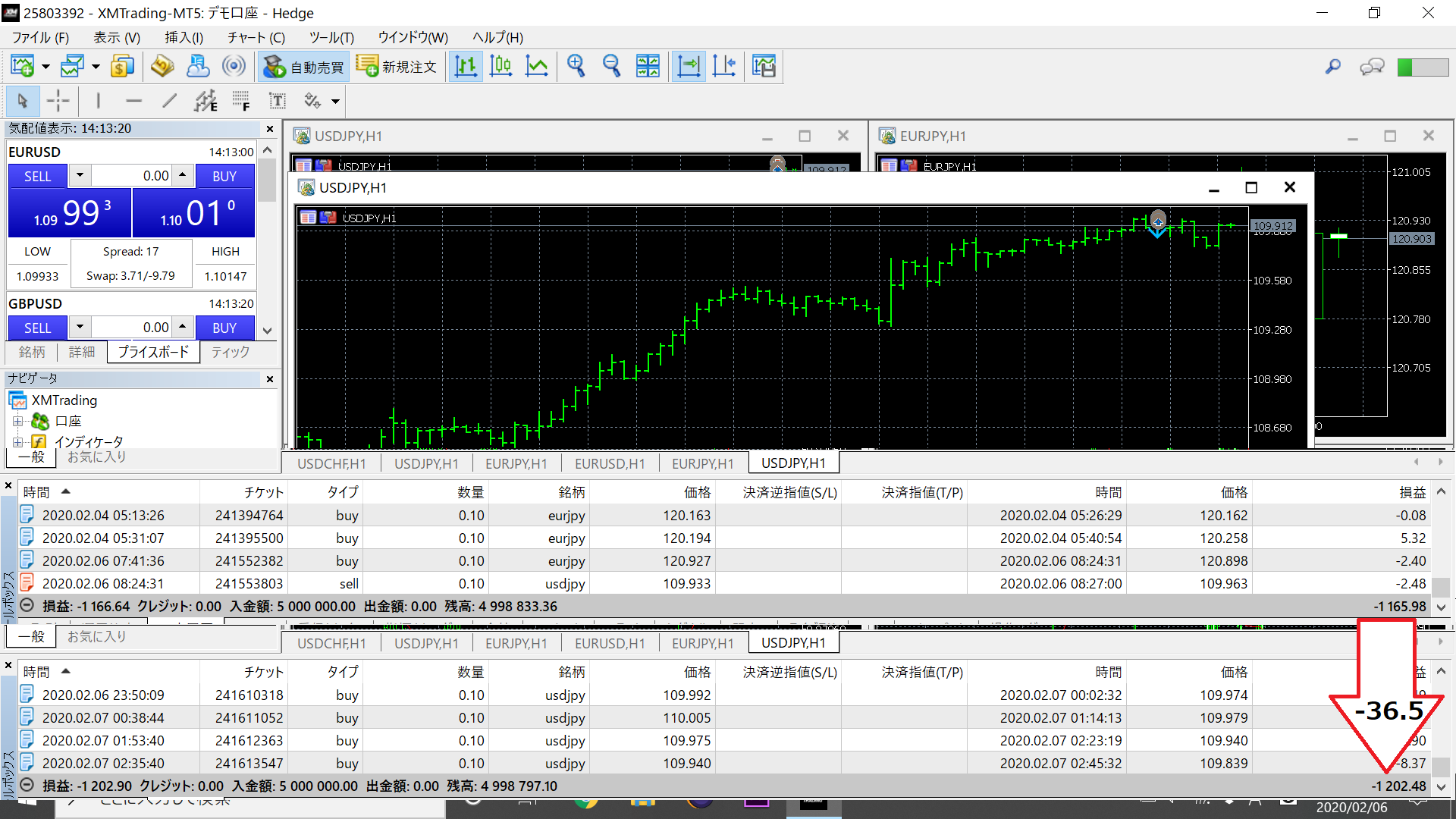Open EURUSD sell-side volume dropdown arrow

[80, 175]
